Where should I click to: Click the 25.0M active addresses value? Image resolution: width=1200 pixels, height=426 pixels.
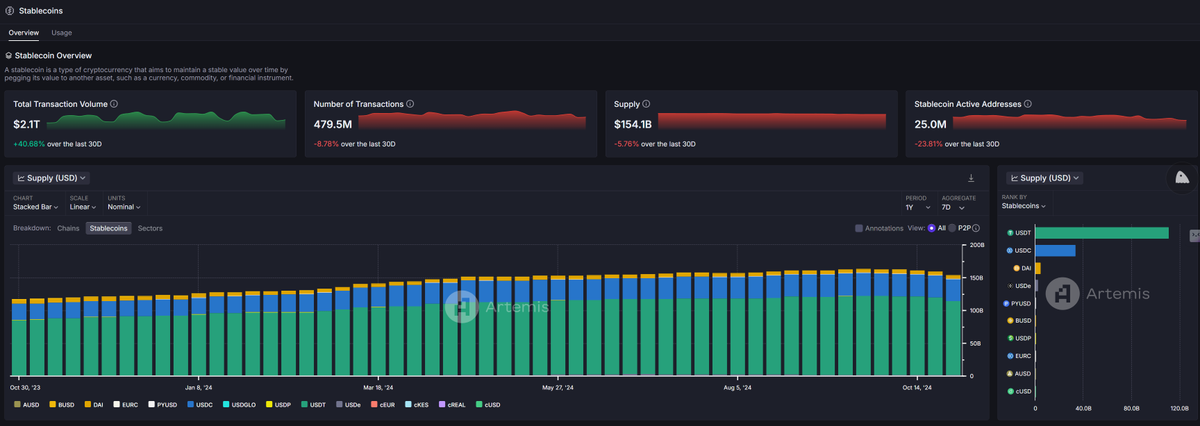930,124
